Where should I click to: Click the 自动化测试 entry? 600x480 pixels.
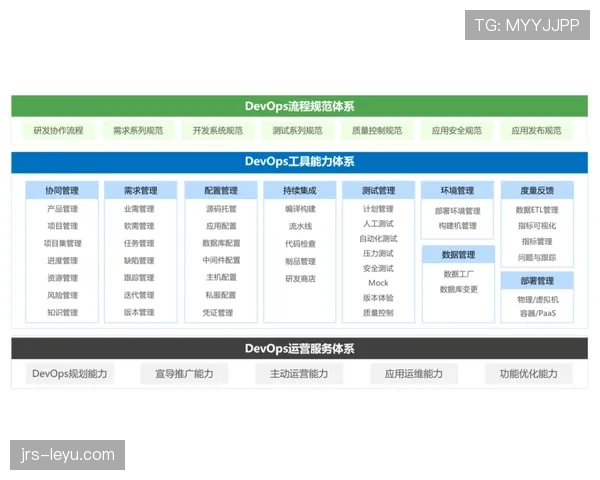point(378,238)
